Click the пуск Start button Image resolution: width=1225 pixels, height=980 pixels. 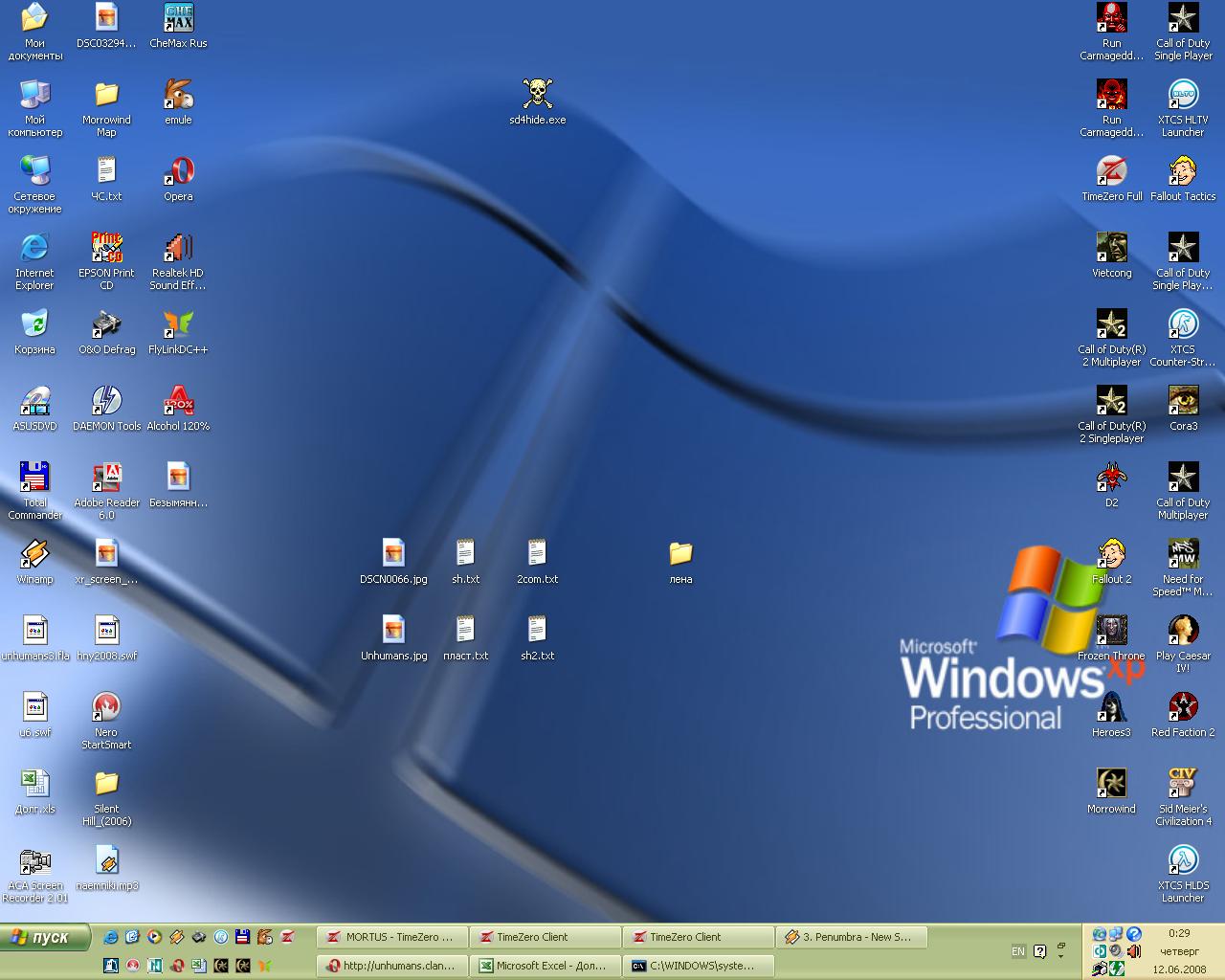45,937
